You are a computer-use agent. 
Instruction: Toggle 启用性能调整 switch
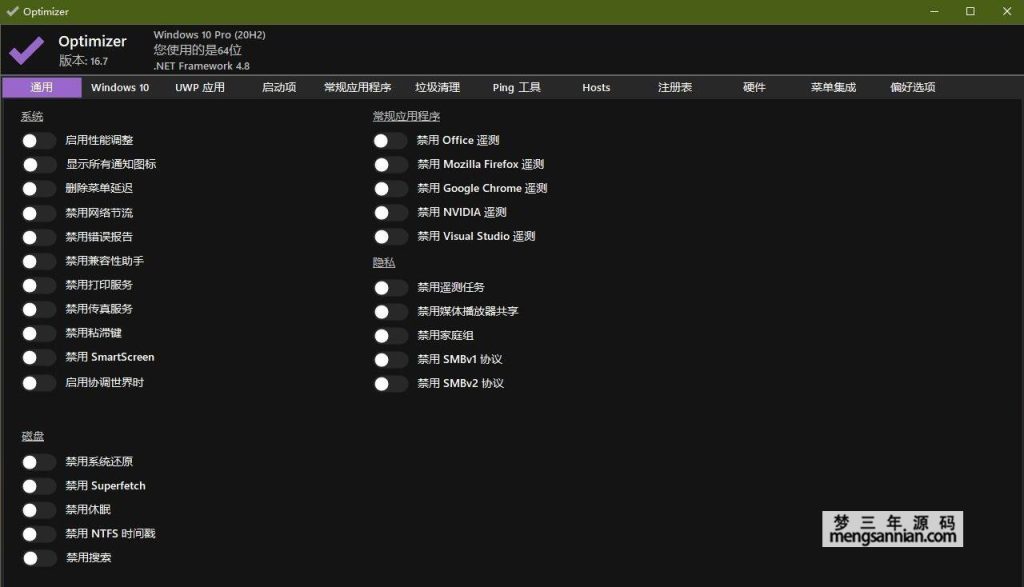pos(39,140)
